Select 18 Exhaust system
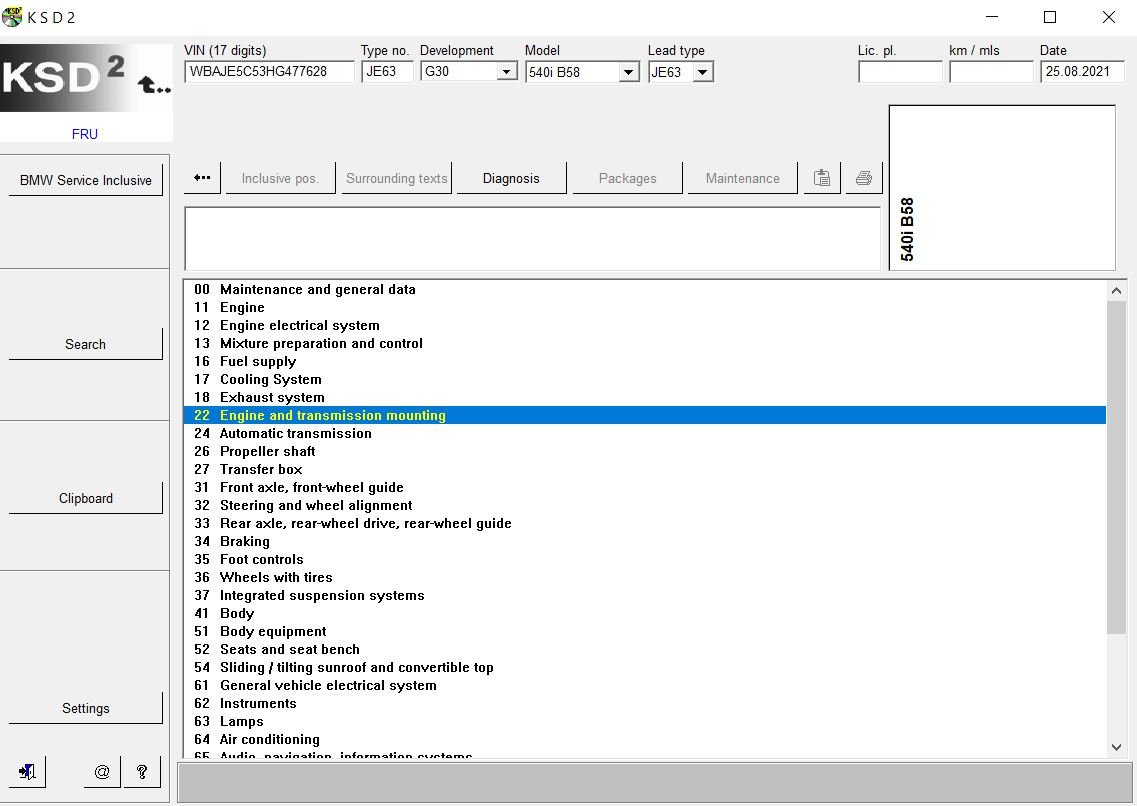 645,397
